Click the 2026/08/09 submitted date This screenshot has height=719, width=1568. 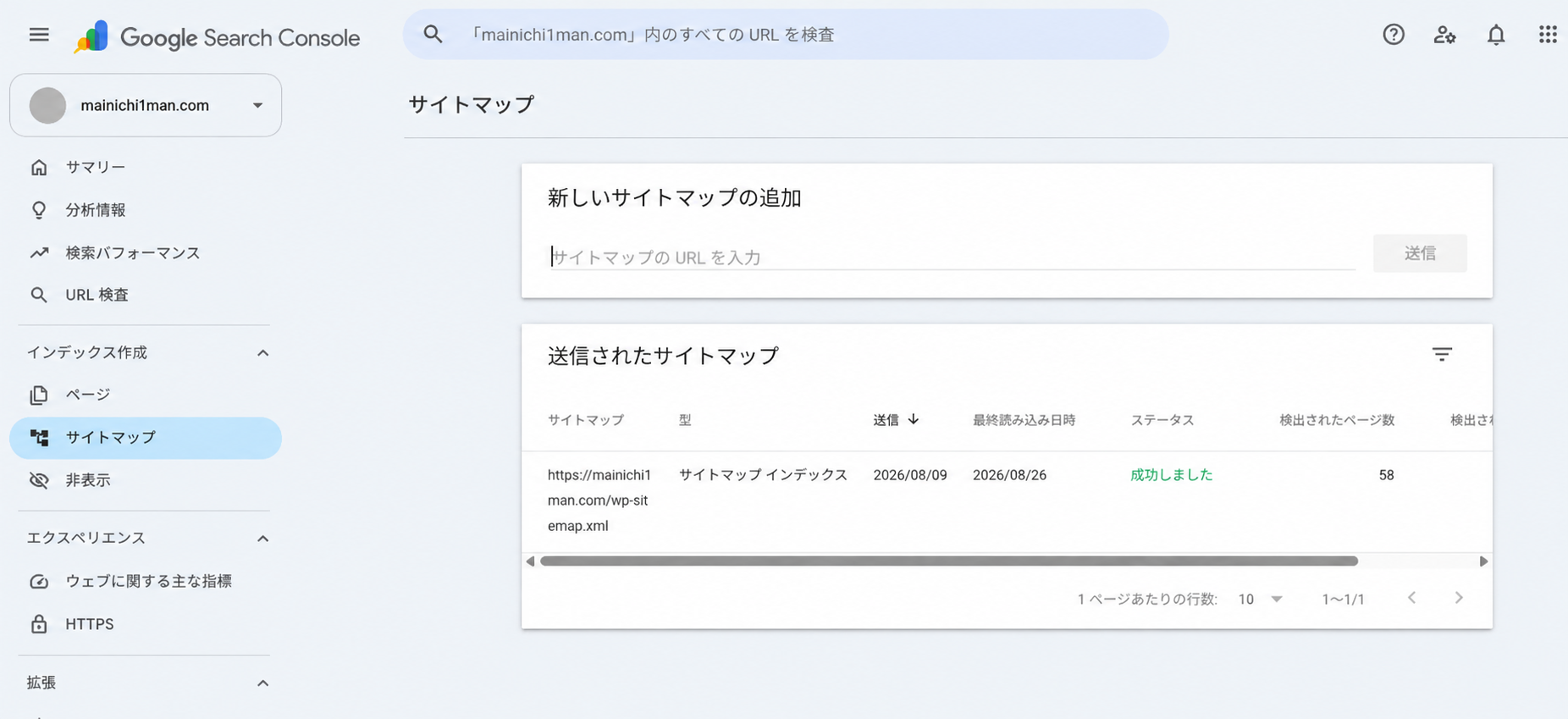(910, 475)
